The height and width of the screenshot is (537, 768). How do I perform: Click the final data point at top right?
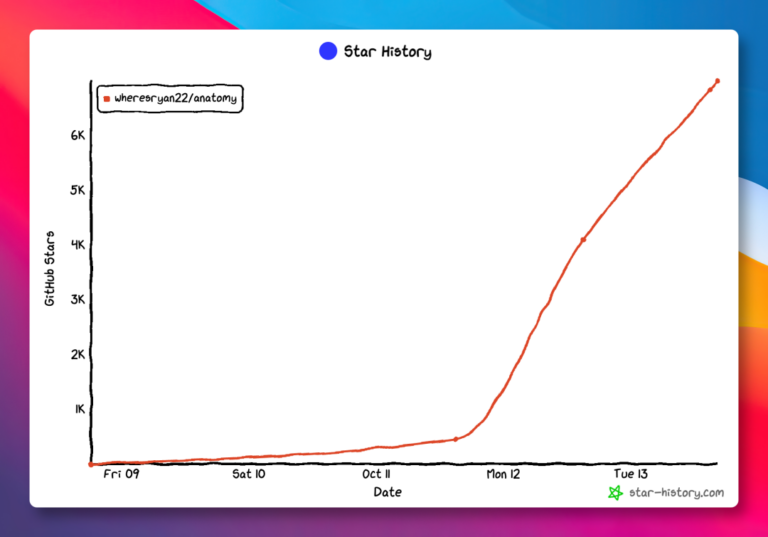718,81
